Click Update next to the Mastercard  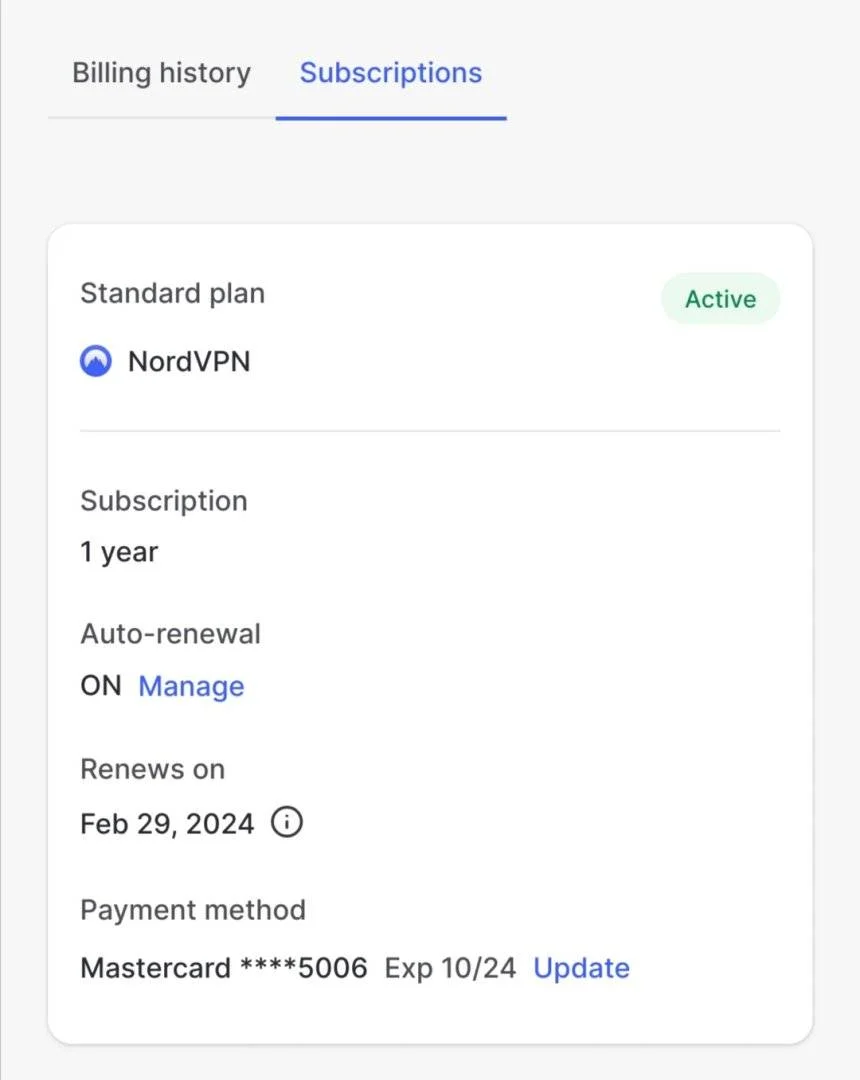click(581, 968)
